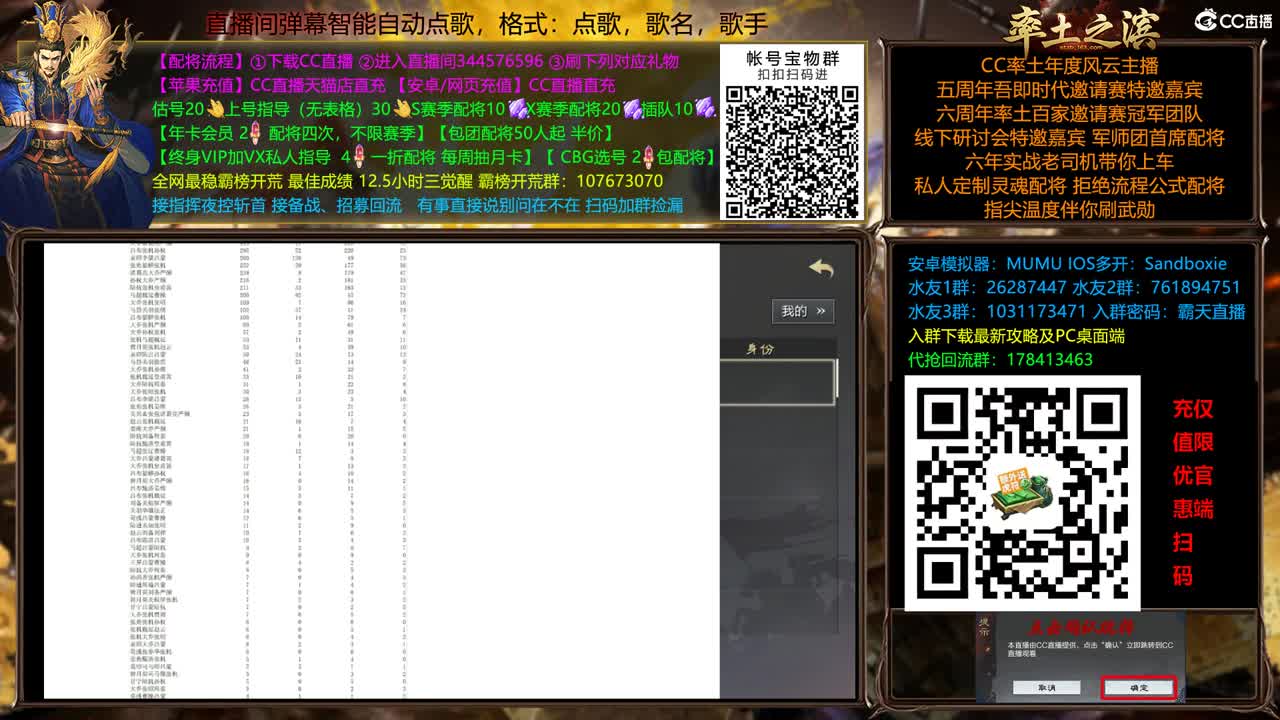Click the 六年实战老司机带你上车 text
The image size is (1280, 720).
(x=1069, y=162)
